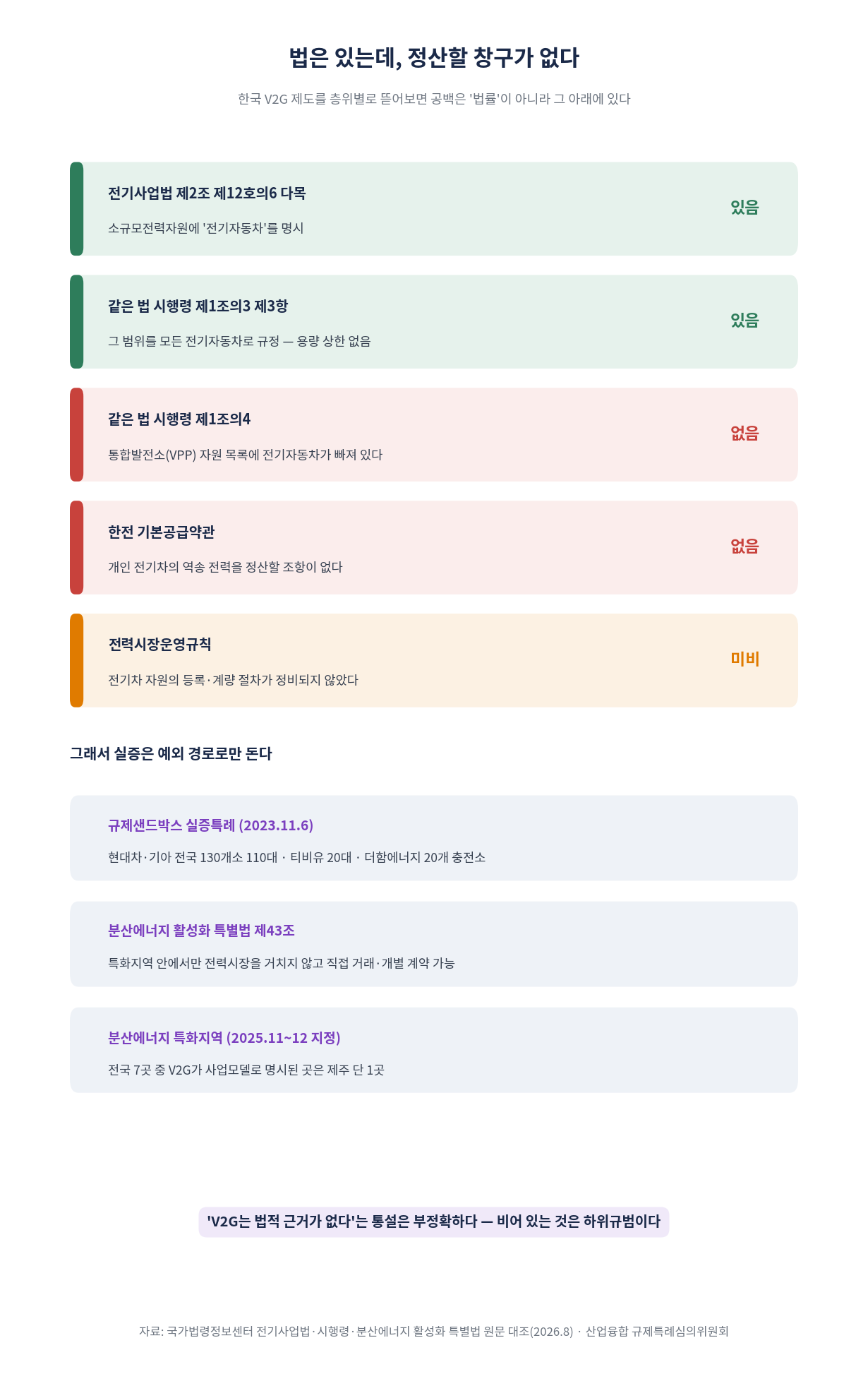Image resolution: width=868 pixels, height=1398 pixels.
Task: Click the highlighted conclusion about 하위규범
Action: 434,1221
